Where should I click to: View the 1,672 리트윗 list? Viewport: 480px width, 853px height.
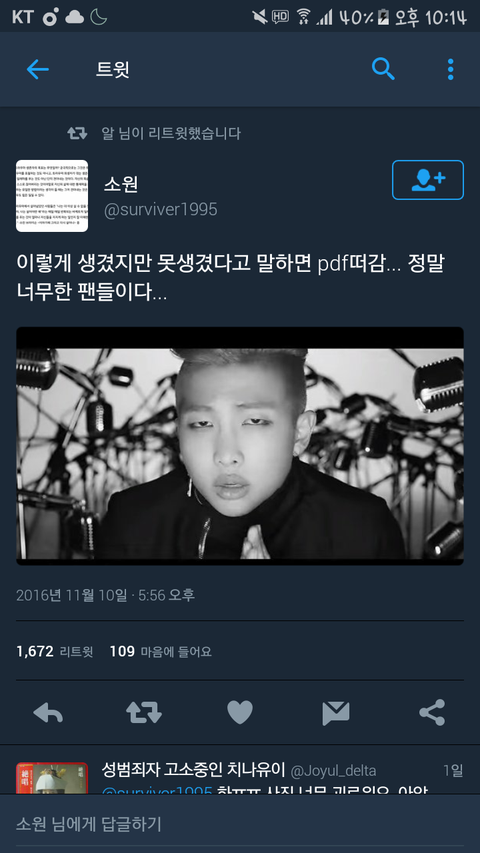(x=54, y=651)
